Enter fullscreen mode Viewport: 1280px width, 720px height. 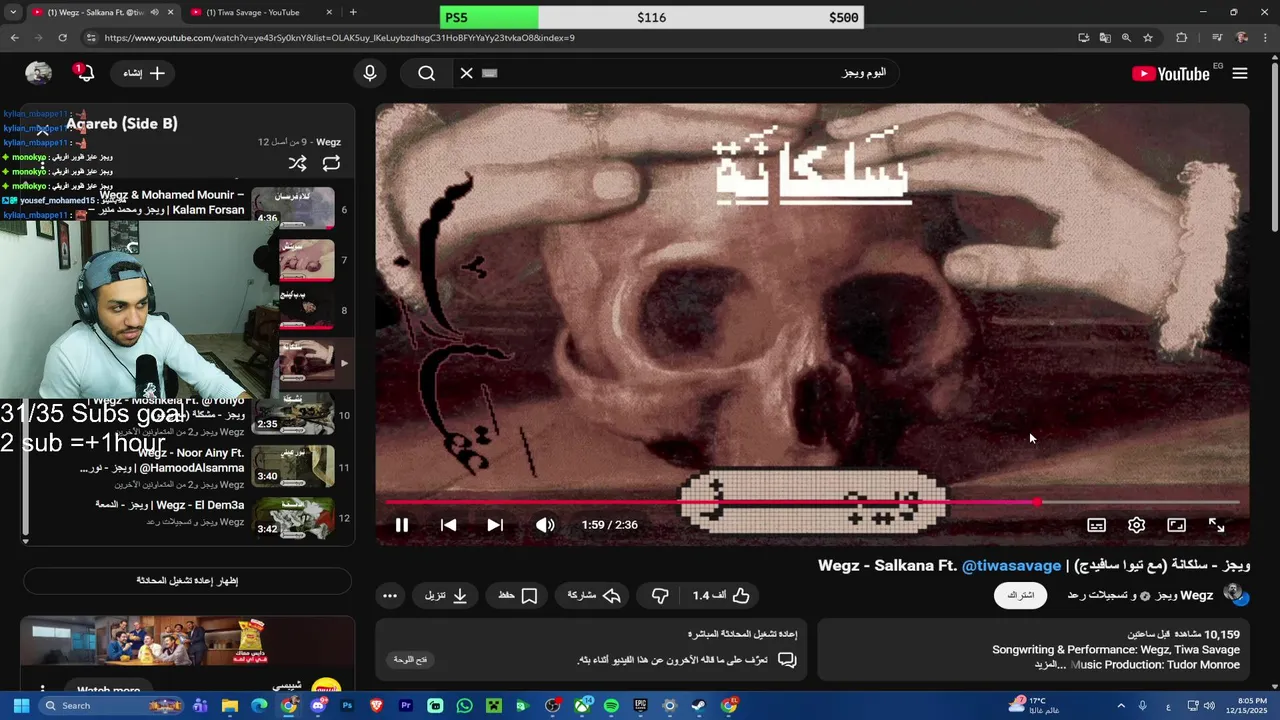click(1216, 525)
